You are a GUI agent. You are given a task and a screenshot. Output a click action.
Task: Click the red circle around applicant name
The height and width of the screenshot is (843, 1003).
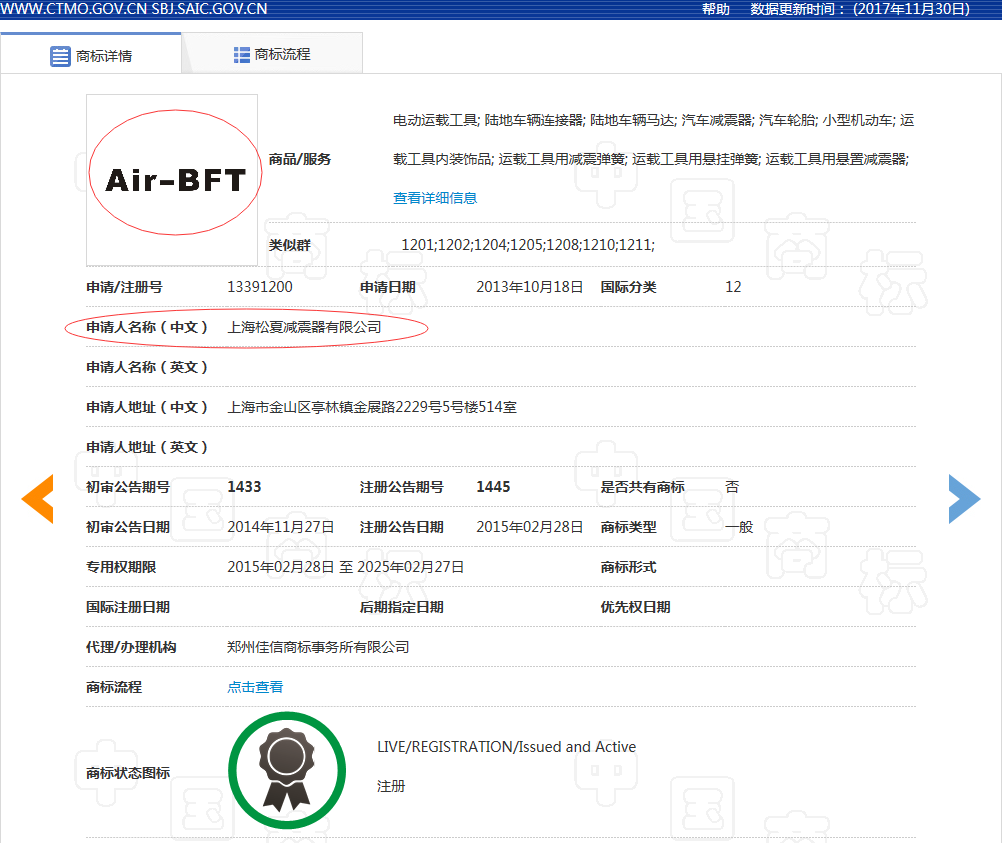point(246,327)
